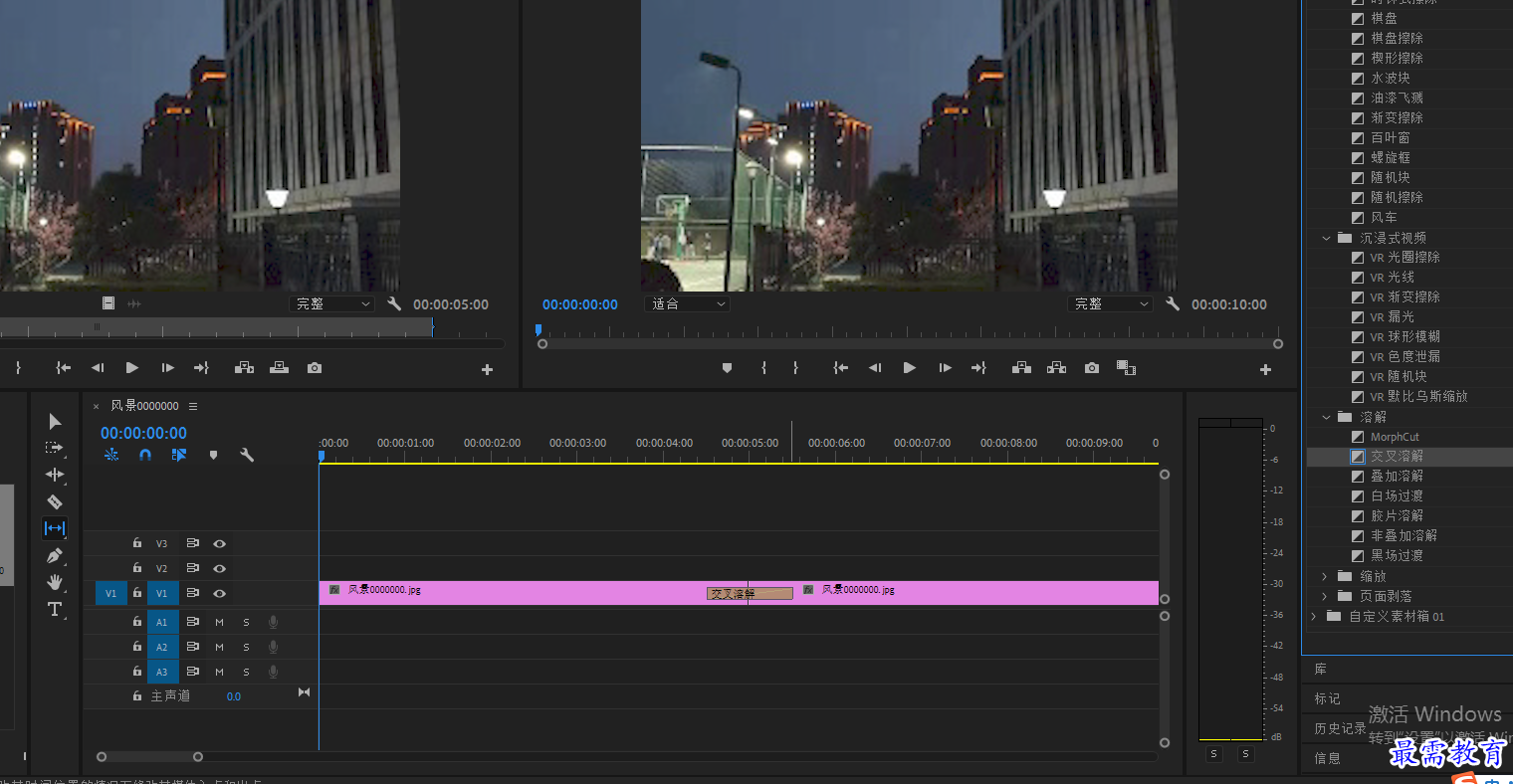Open the 库 panel tab

point(1321,669)
